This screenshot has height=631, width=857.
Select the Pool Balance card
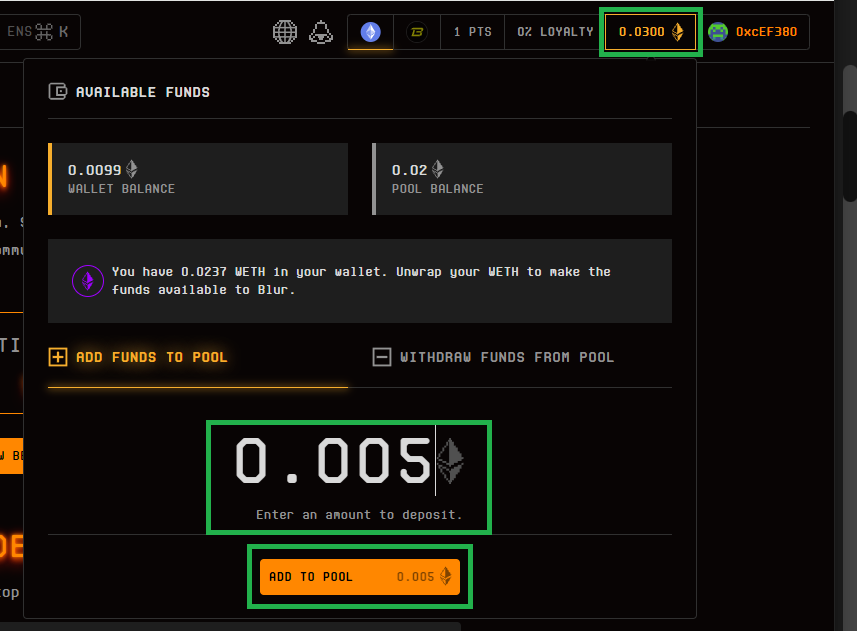coord(522,178)
